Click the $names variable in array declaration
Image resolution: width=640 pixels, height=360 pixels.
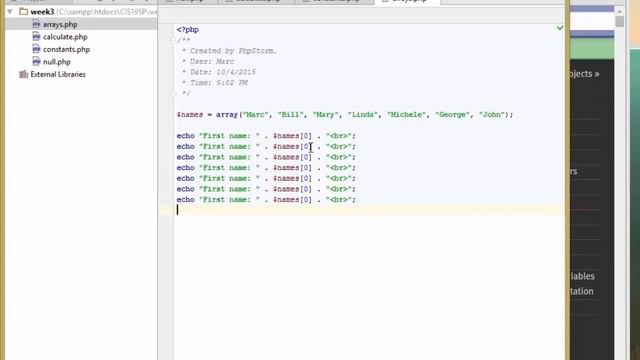(190, 115)
